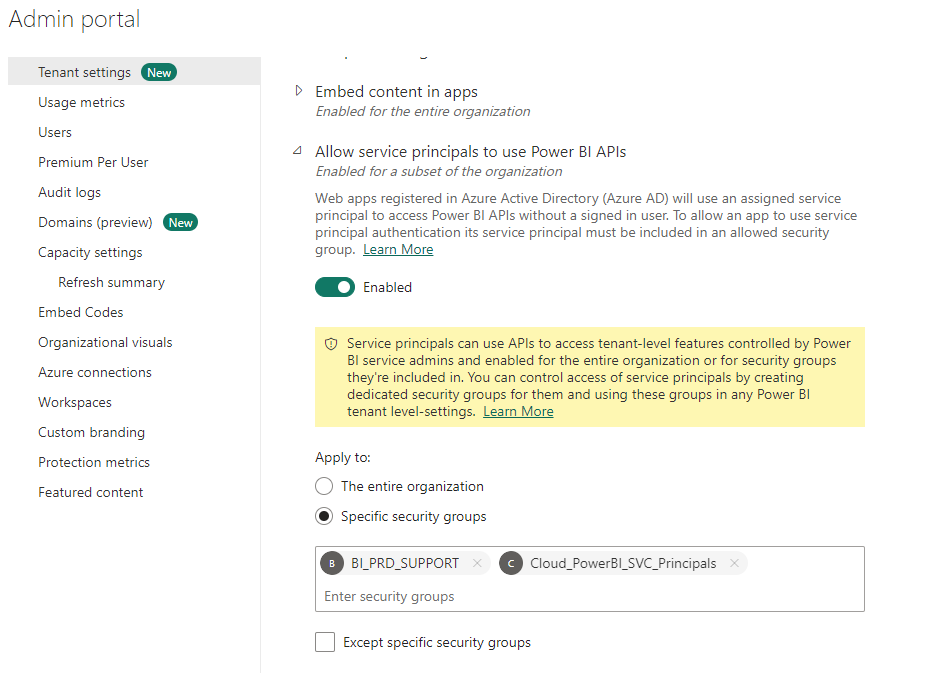Click the New badge next to Tenant settings
Image resolution: width=944 pixels, height=673 pixels.
159,72
